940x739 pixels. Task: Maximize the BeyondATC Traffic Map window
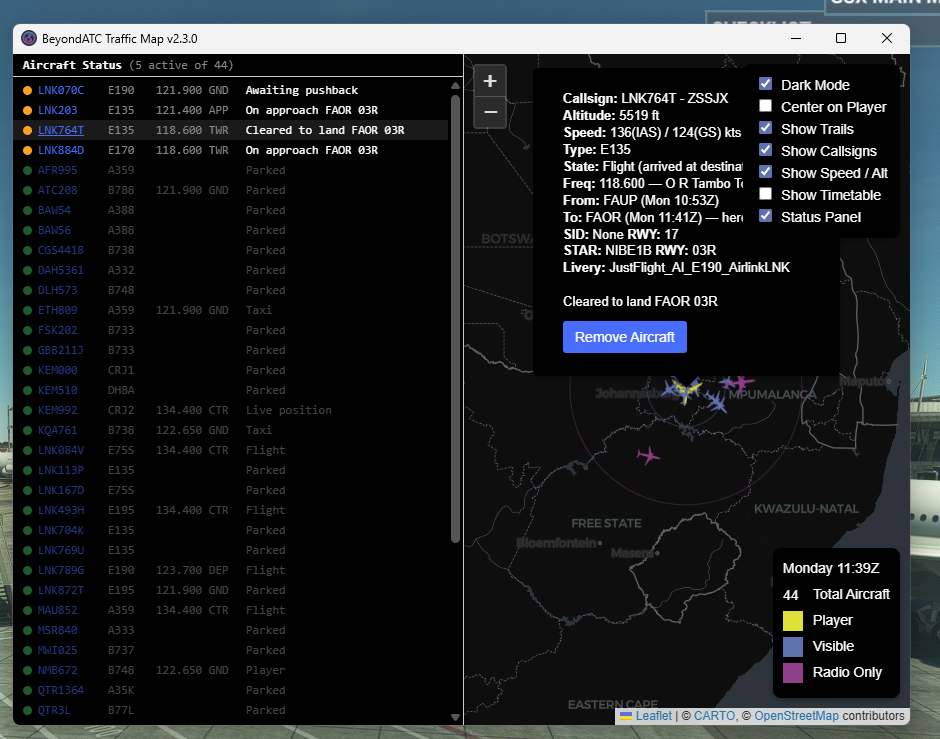pyautogui.click(x=841, y=38)
